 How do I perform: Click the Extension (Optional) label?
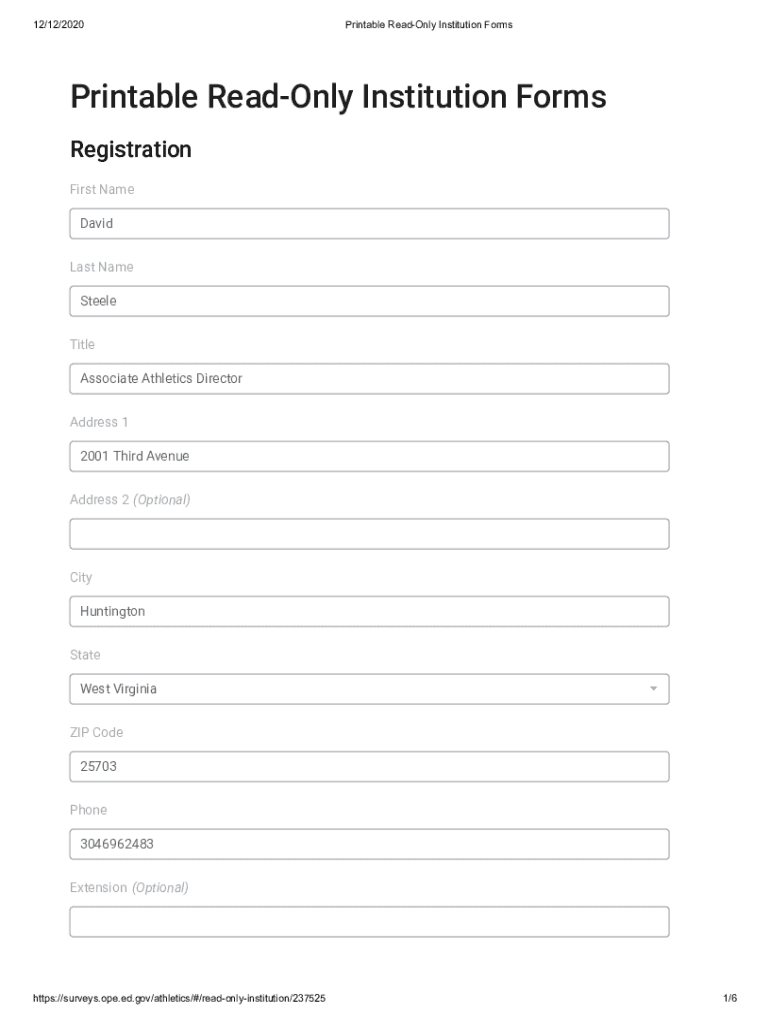[x=129, y=888]
